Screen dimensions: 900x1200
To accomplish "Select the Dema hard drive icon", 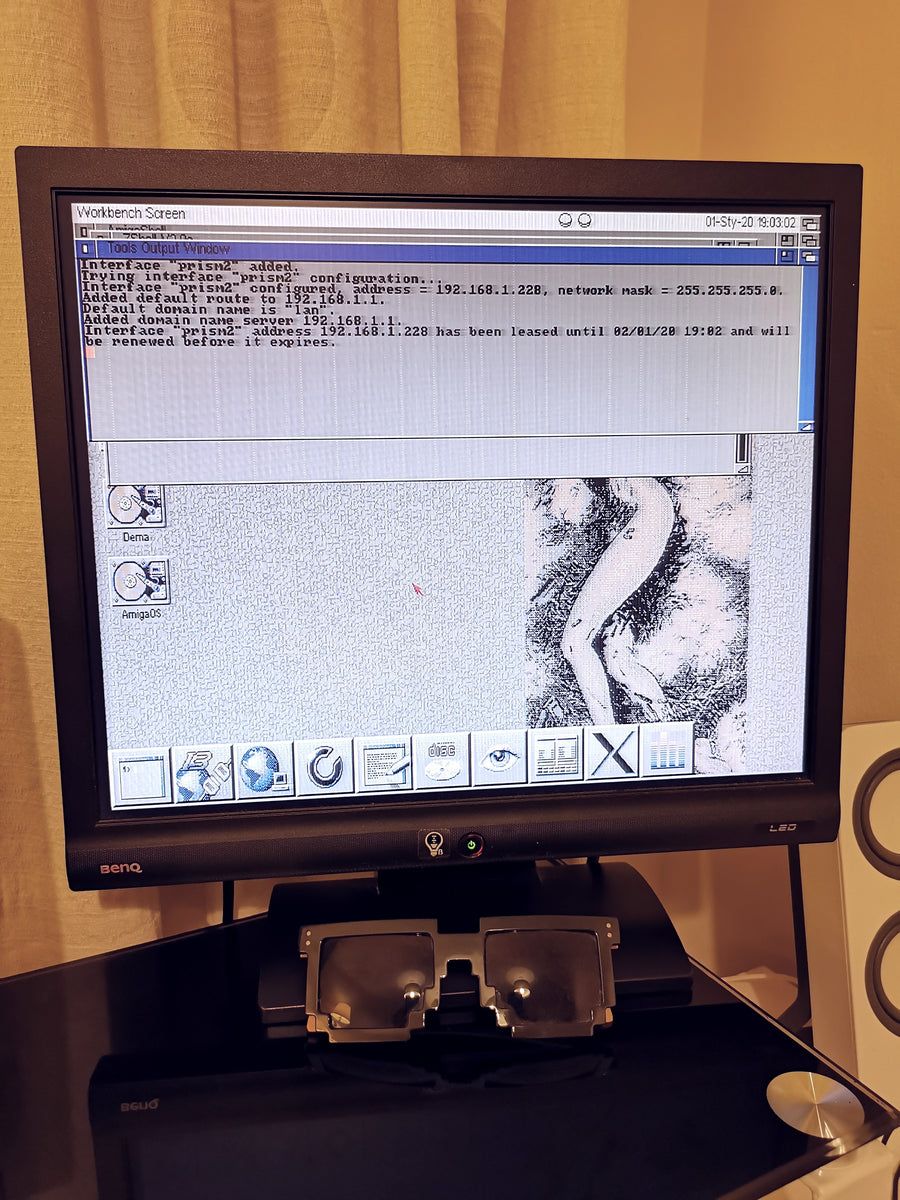I will click(137, 514).
